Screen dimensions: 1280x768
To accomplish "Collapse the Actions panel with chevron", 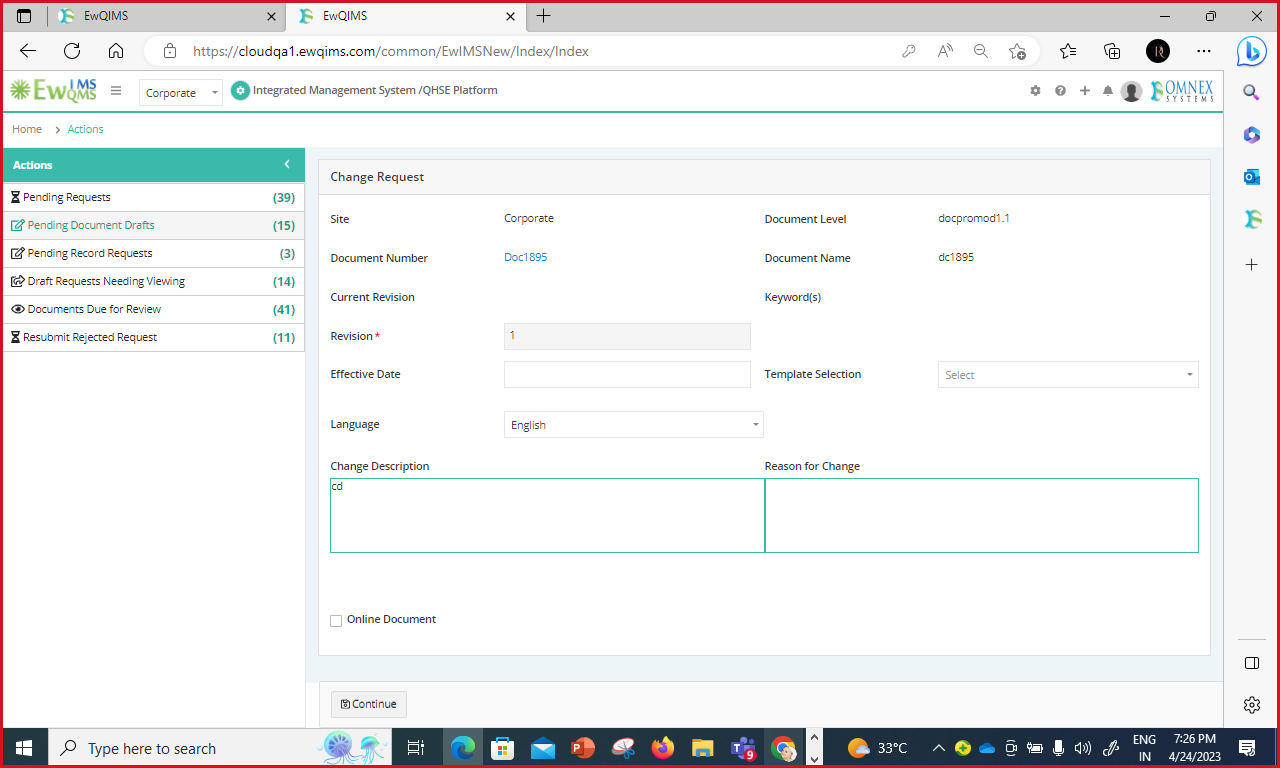I will pos(287,164).
